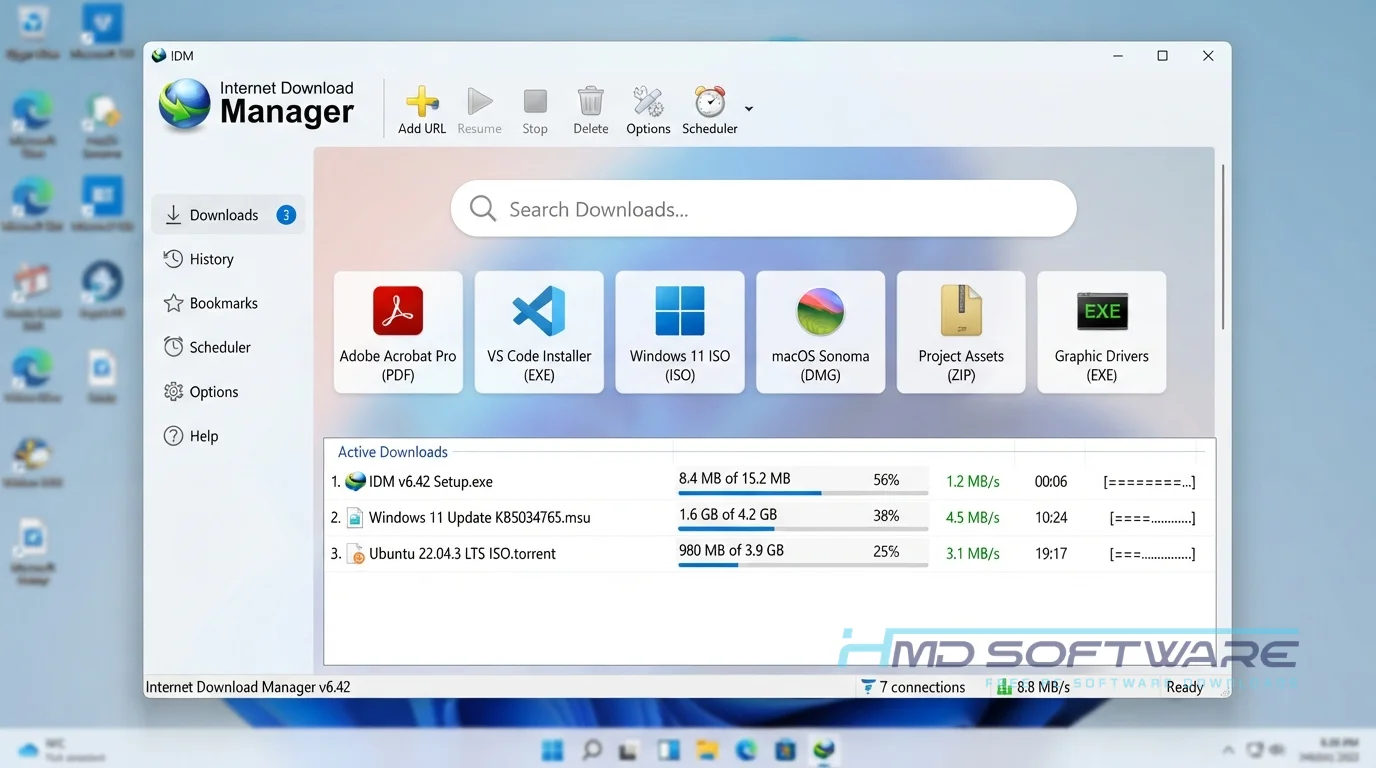Click the 4.5 MB/s speed value
The width and height of the screenshot is (1376, 768).
[972, 517]
